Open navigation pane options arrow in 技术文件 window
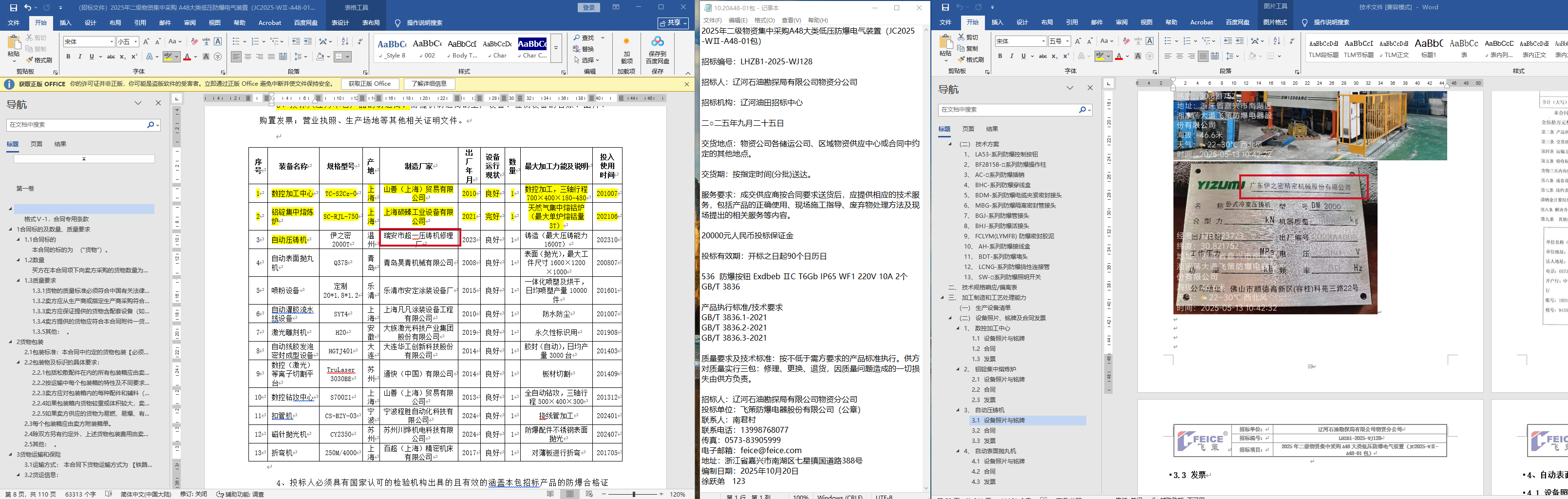The height and width of the screenshot is (499, 1568). click(x=1070, y=88)
